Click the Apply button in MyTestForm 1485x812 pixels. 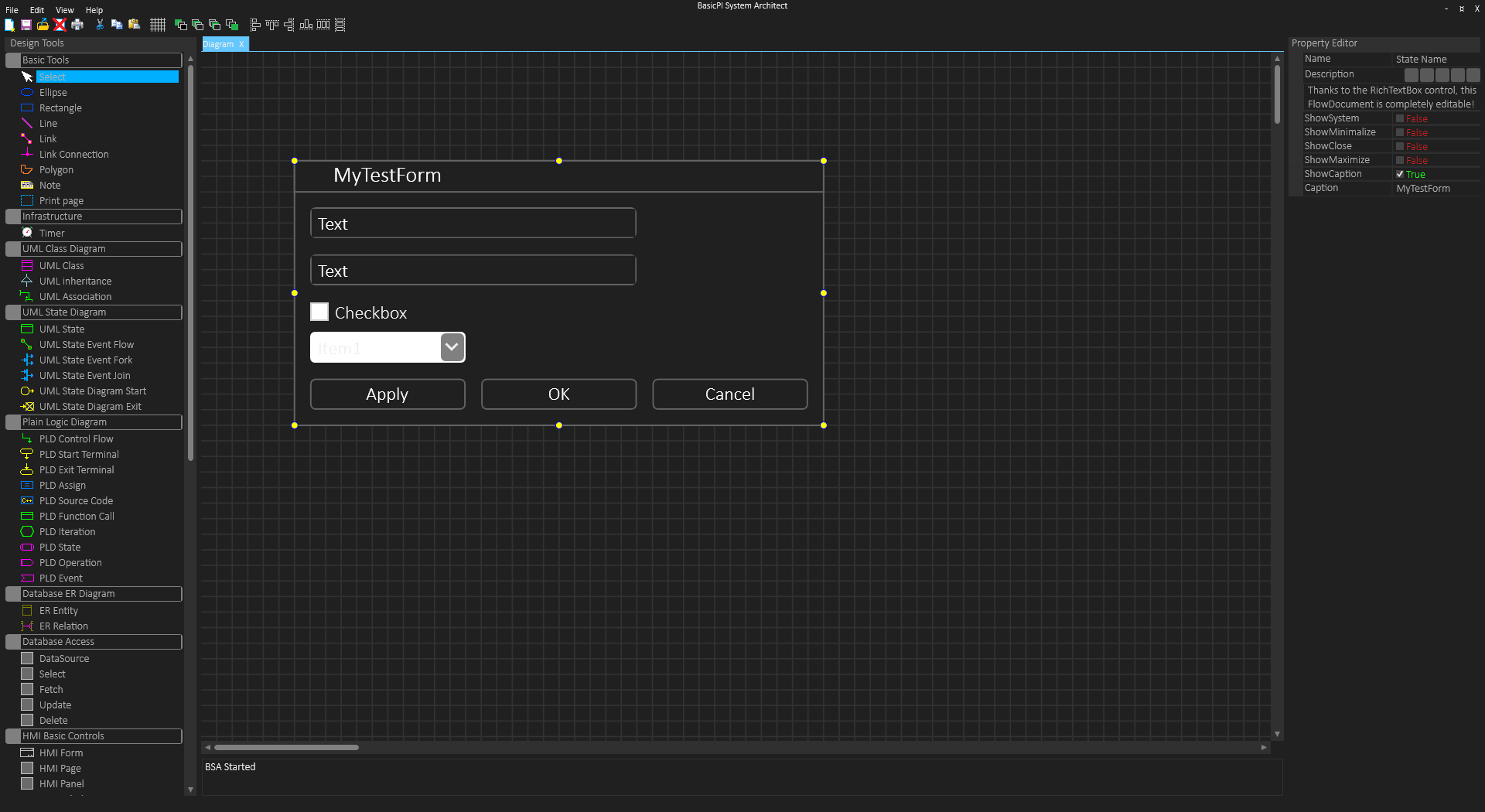[x=387, y=394]
